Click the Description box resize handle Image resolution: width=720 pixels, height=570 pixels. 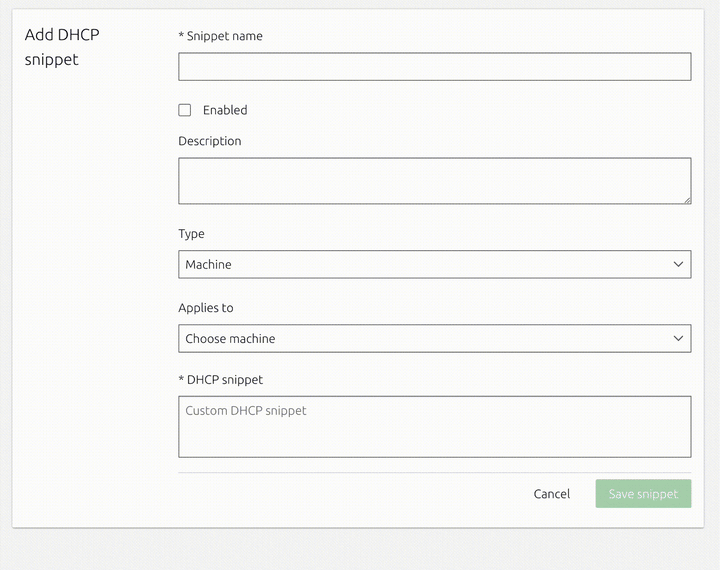686,199
